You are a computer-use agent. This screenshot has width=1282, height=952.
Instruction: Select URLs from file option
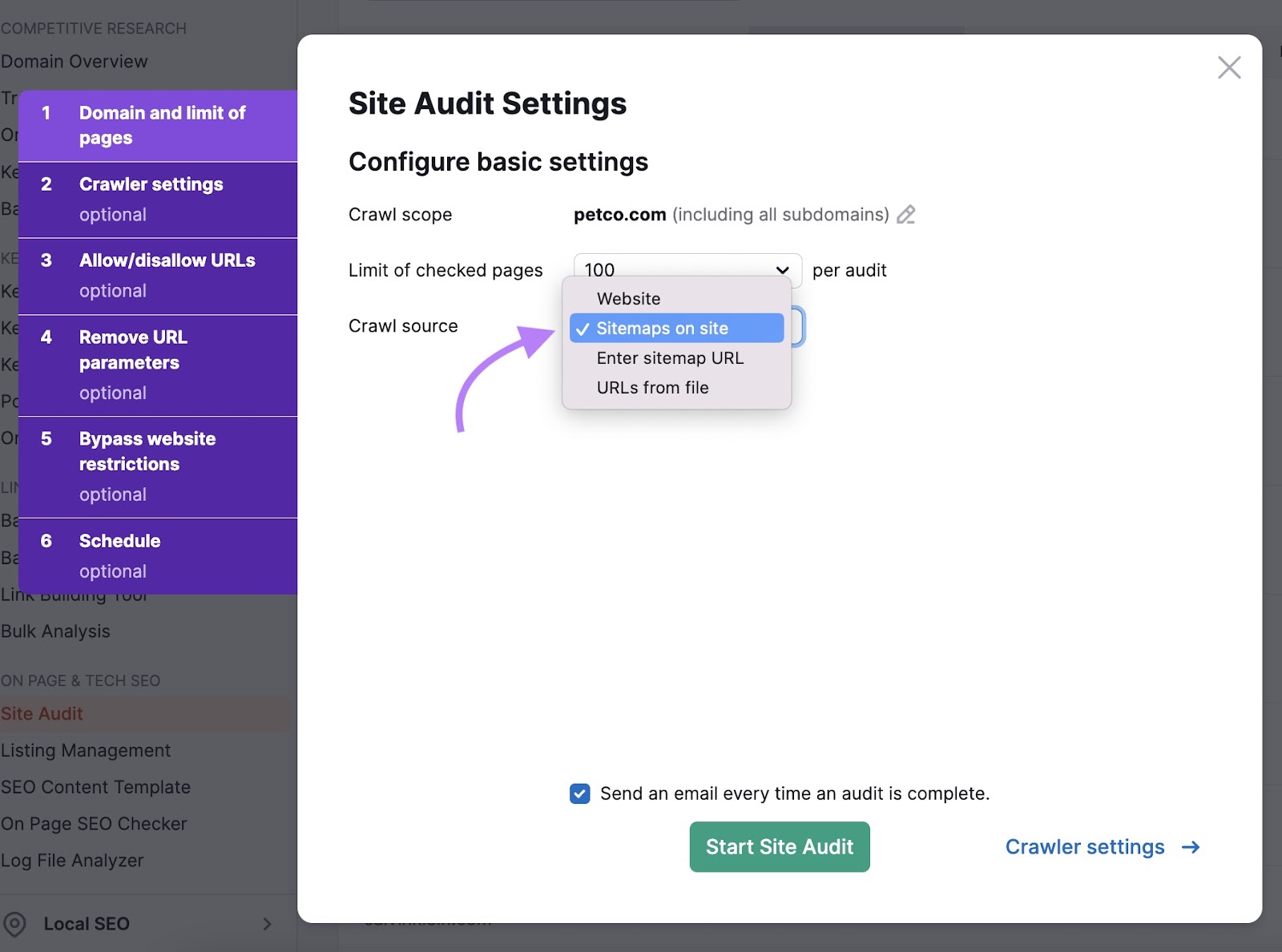(x=652, y=387)
